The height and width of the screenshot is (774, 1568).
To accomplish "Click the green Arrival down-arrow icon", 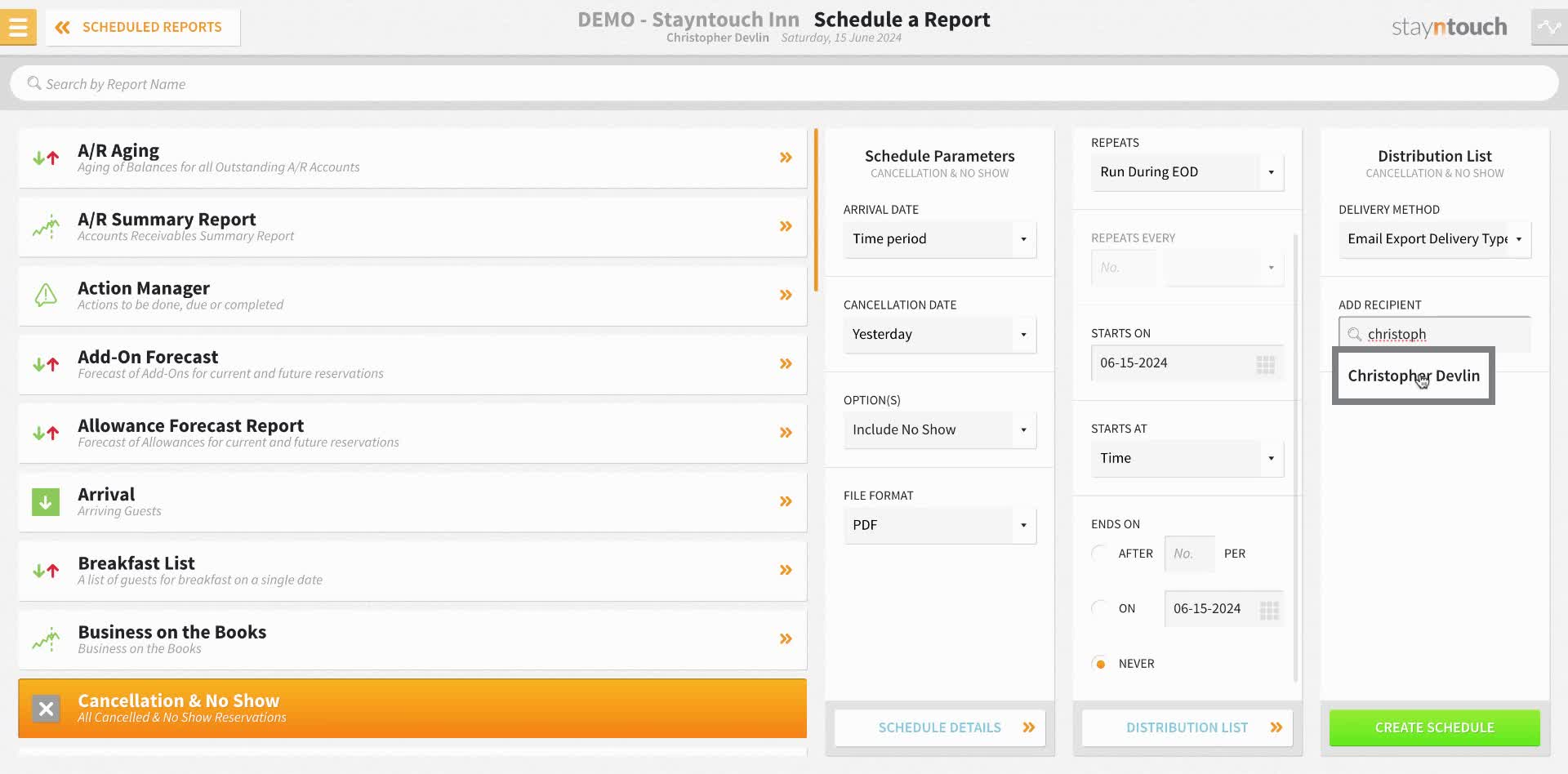I will (x=46, y=502).
